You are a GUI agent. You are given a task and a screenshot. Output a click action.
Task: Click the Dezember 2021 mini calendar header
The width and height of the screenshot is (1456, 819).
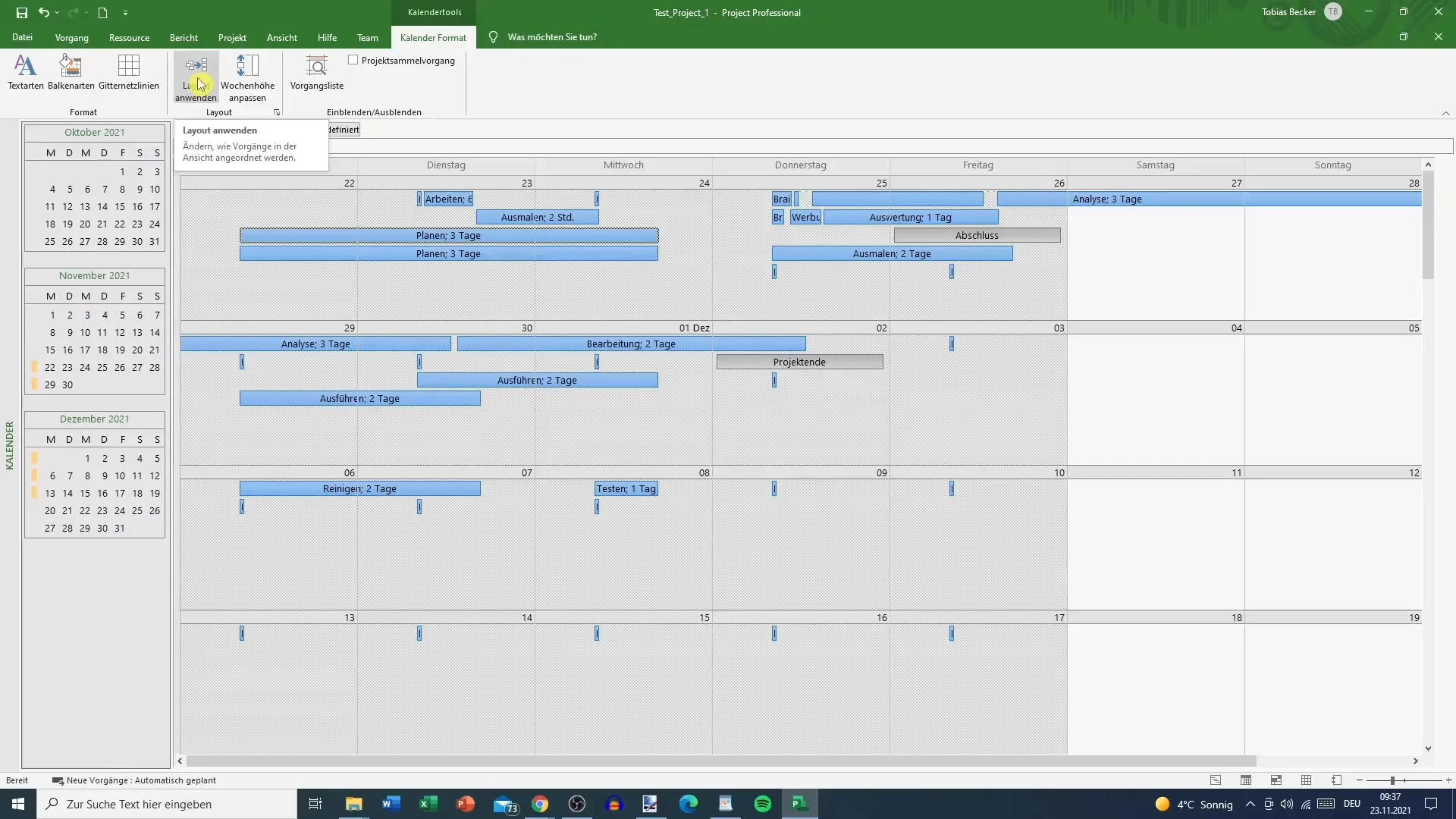point(95,419)
